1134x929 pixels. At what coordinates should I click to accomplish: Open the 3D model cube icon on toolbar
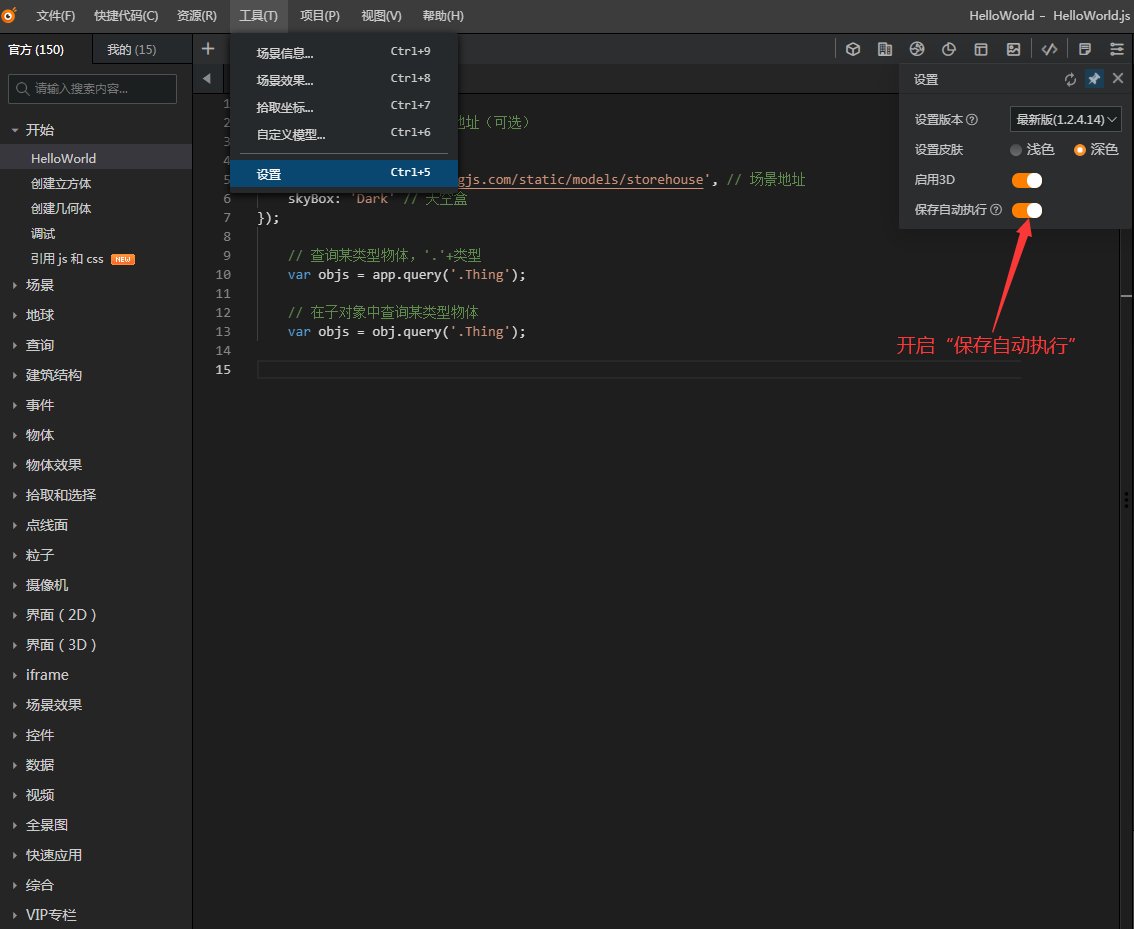point(853,48)
